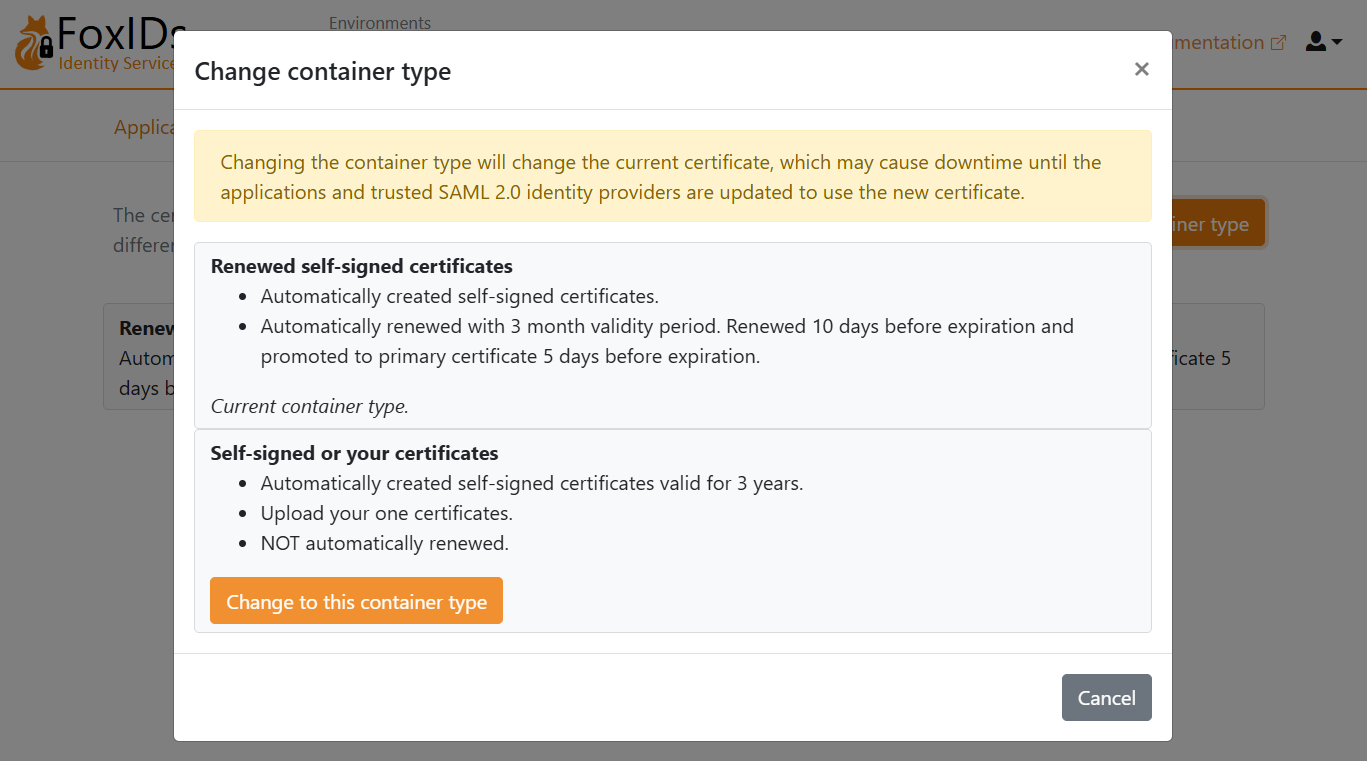Click the external-link icon beside Documentation
Image resolution: width=1367 pixels, height=761 pixels.
pos(1281,41)
